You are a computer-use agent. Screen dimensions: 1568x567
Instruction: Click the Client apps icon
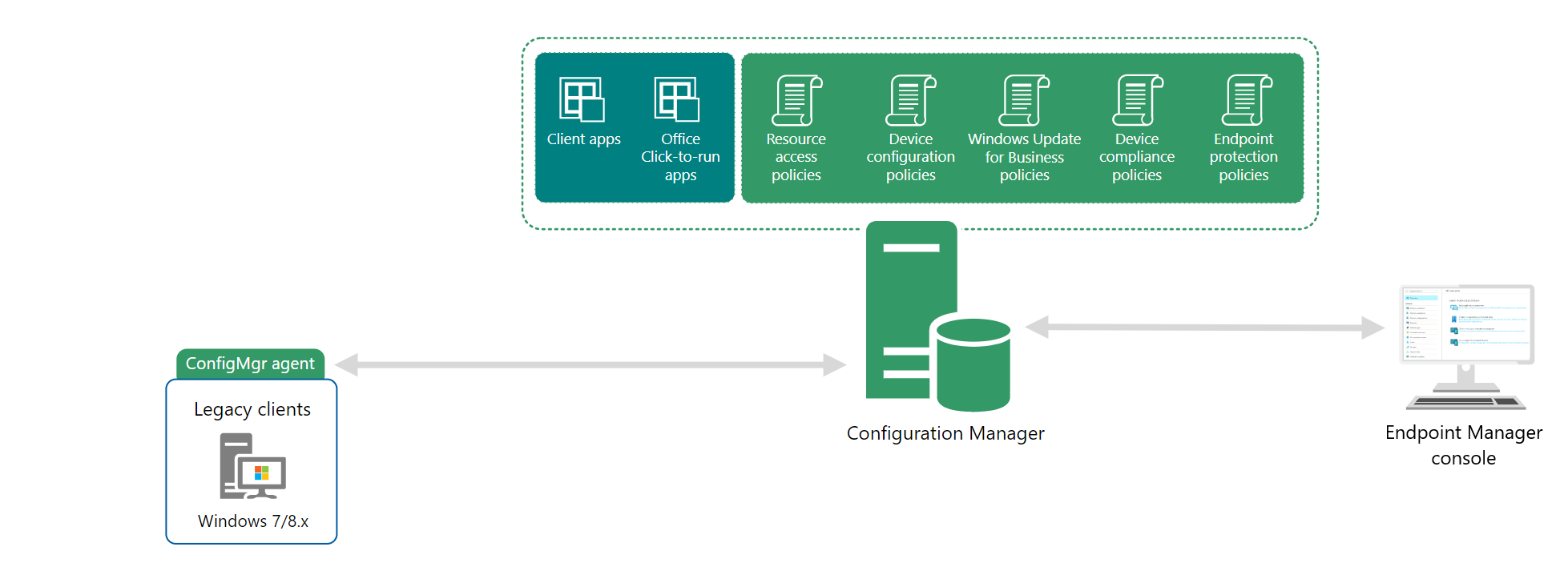[x=582, y=99]
